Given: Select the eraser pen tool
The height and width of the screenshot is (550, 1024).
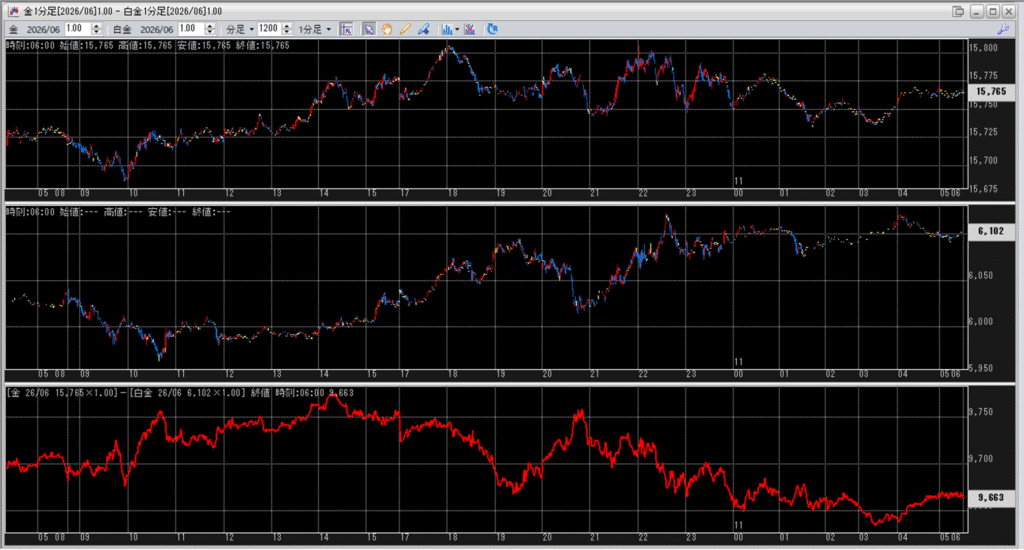Looking at the screenshot, I should [x=424, y=29].
